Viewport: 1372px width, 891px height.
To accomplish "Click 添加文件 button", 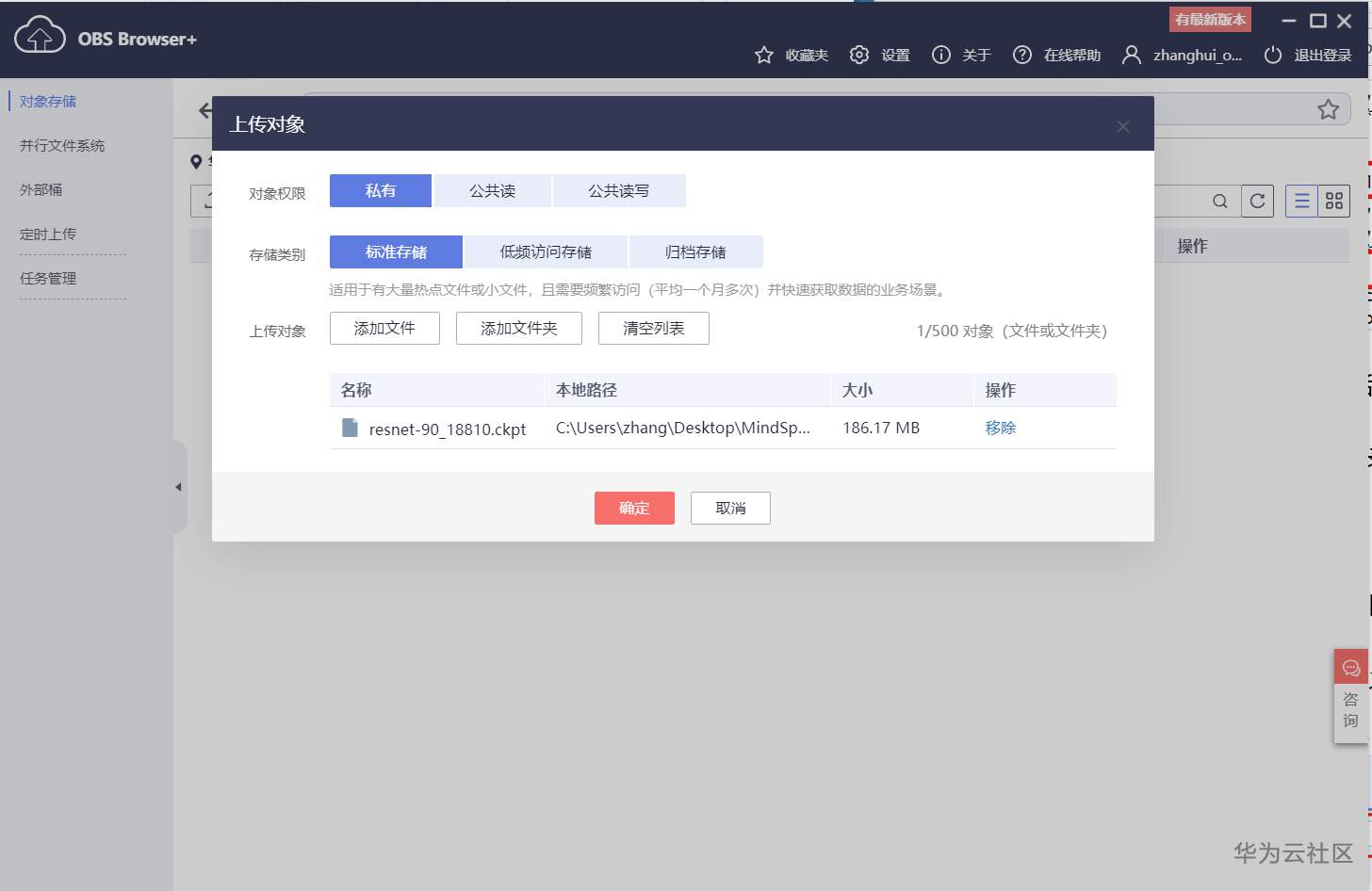I will (x=384, y=328).
